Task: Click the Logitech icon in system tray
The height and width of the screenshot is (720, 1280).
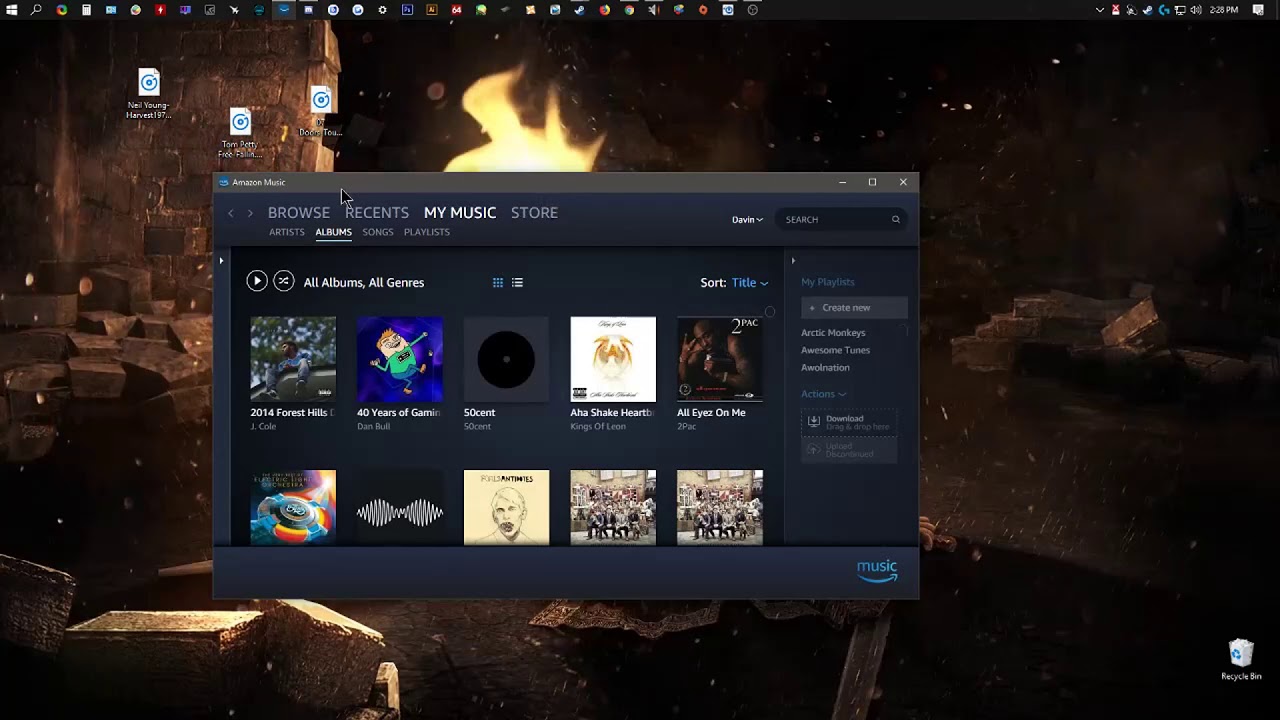Action: [x=1164, y=10]
